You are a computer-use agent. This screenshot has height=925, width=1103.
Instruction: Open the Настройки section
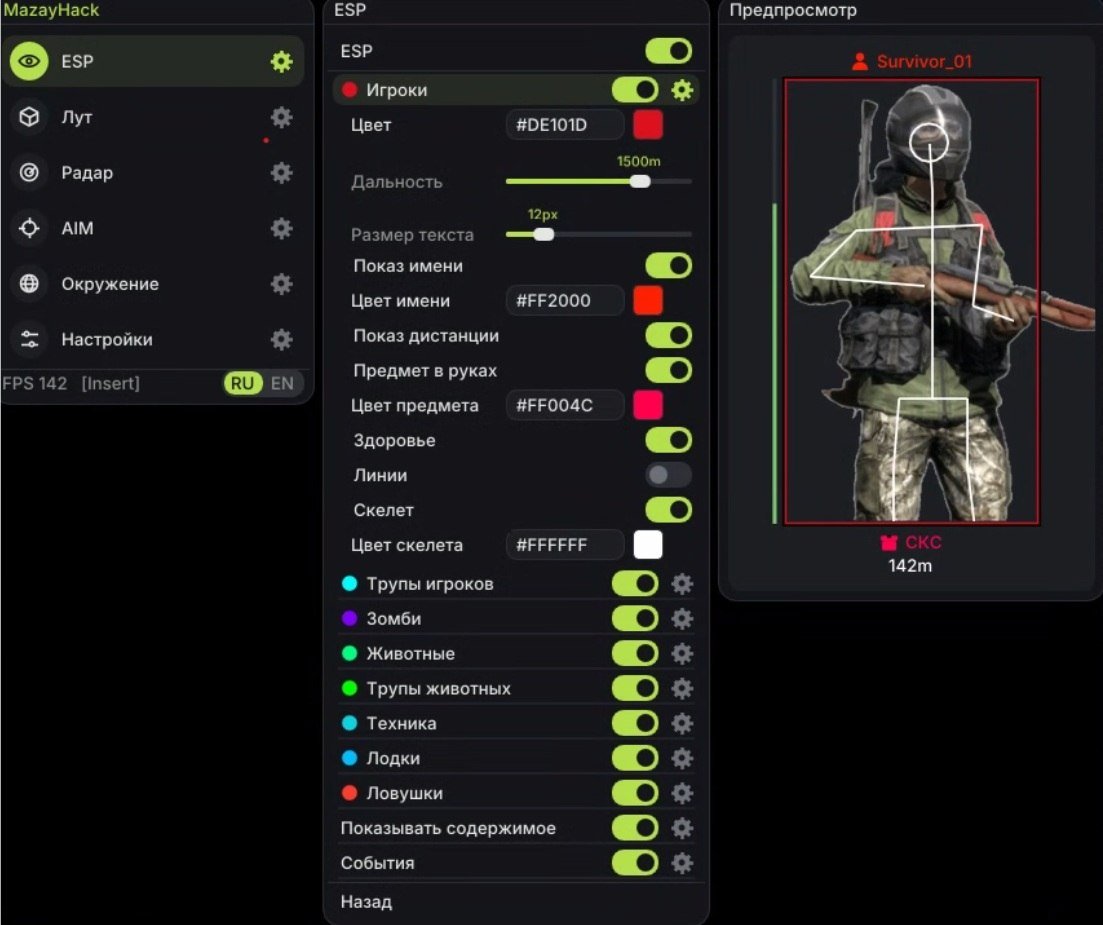pyautogui.click(x=153, y=339)
